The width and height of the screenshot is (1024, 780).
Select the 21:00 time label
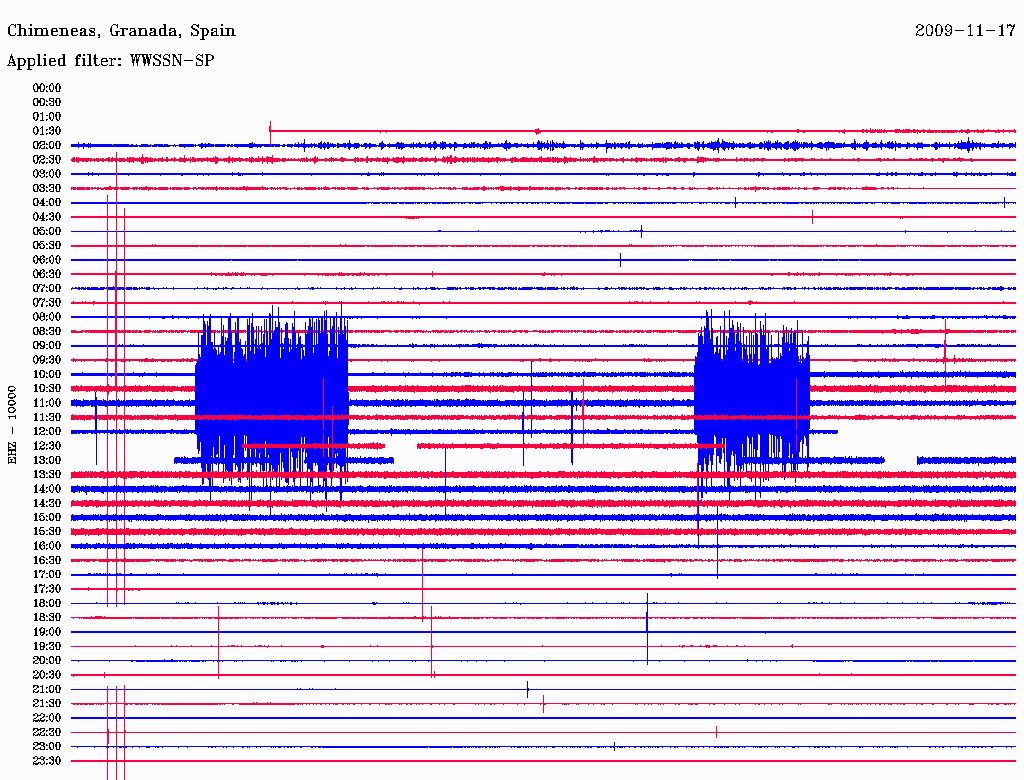[x=47, y=689]
